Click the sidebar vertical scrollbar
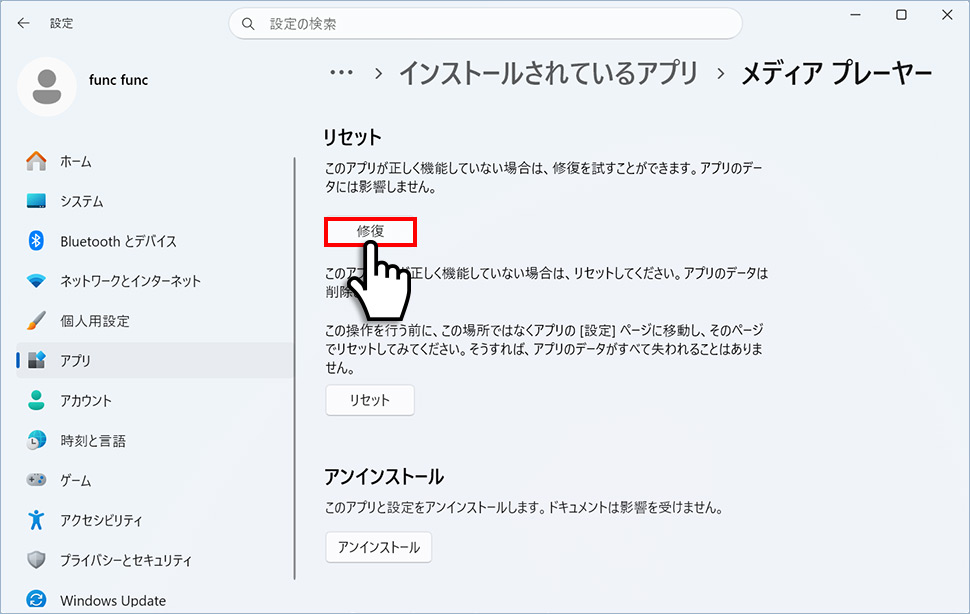The image size is (970, 614). (294, 368)
